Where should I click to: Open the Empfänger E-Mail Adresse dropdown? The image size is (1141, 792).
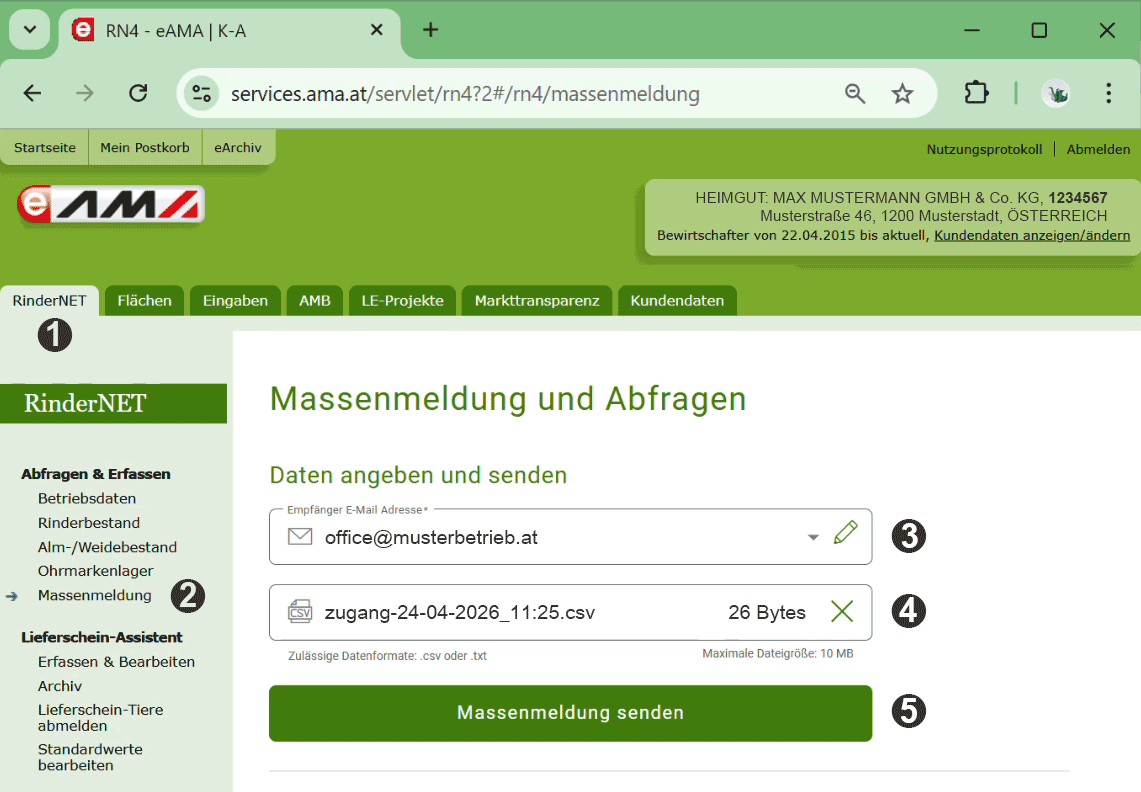coord(812,537)
